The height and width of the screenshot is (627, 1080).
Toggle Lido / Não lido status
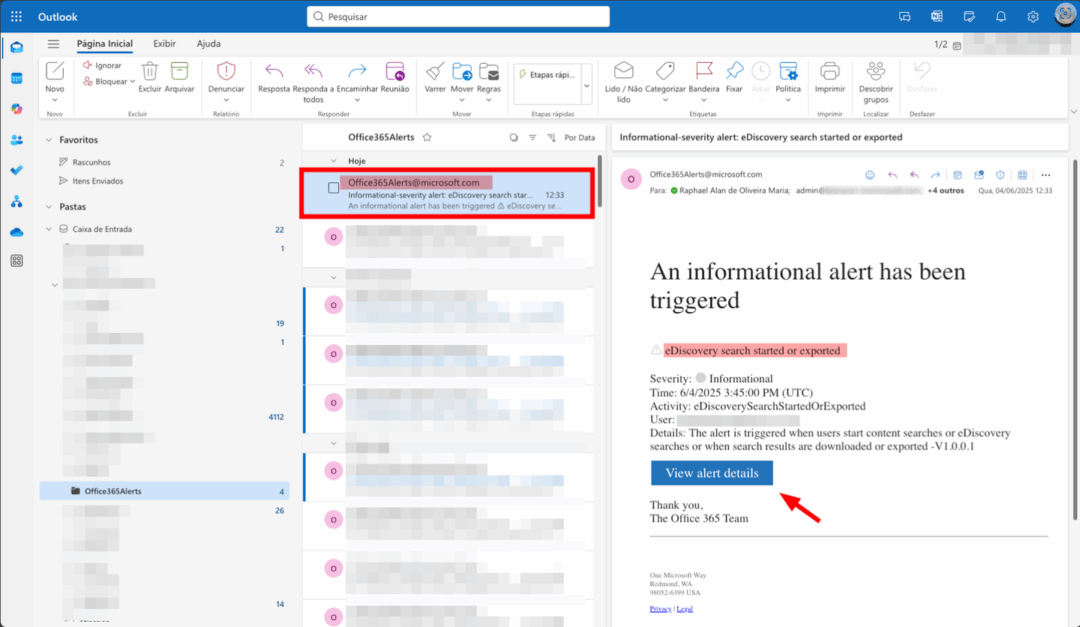pyautogui.click(x=623, y=82)
